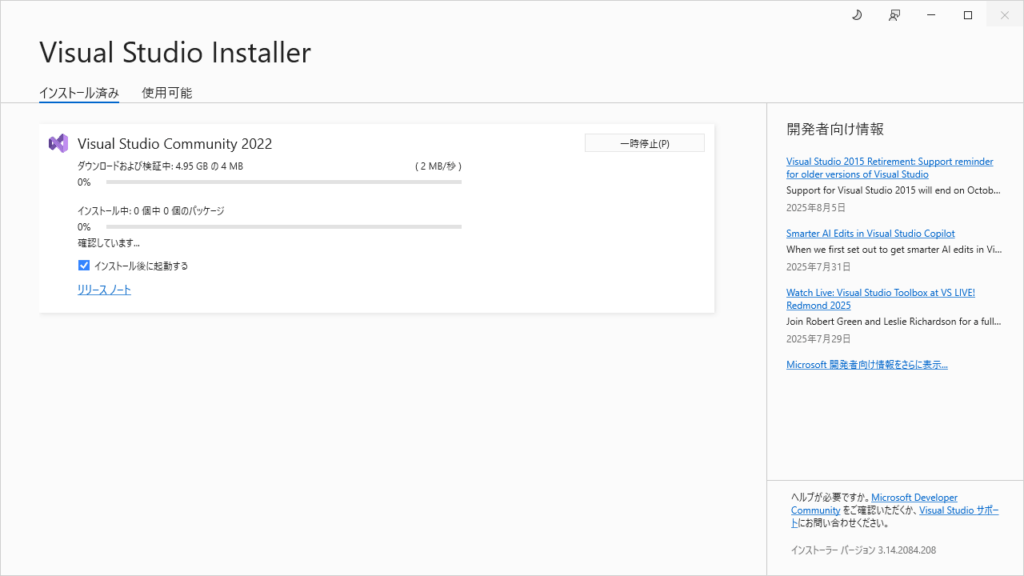Open Visual Studio 2015 Retirement article link
Image resolution: width=1024 pixels, height=576 pixels.
click(889, 168)
